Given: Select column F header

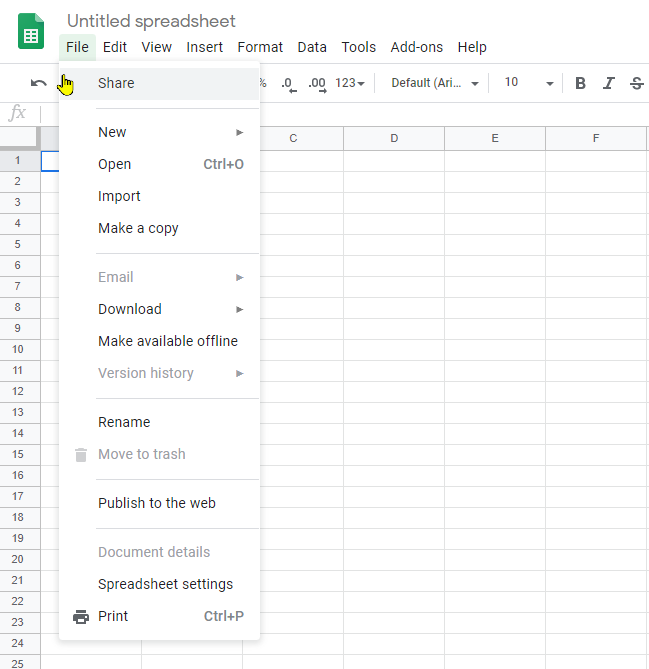Looking at the screenshot, I should pyautogui.click(x=596, y=138).
